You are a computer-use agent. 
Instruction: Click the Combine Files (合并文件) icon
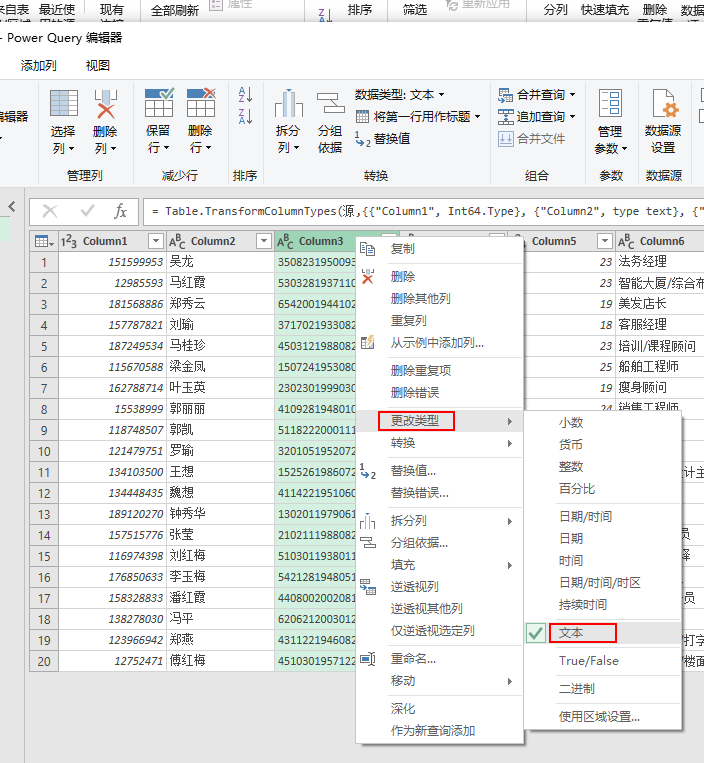coord(505,139)
